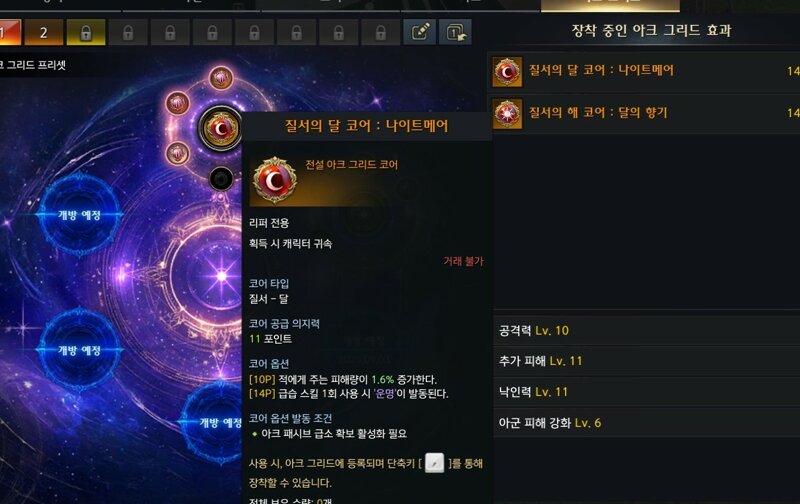Click the topmost gem node on ring
The height and width of the screenshot is (504, 800).
click(221, 78)
